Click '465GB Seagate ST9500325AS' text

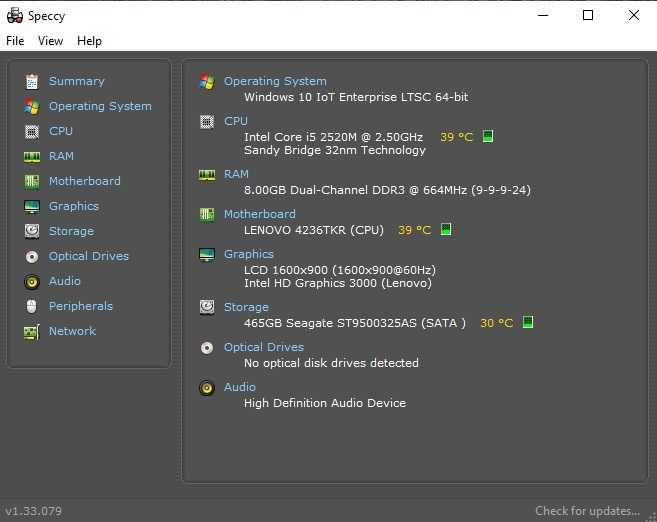click(330, 323)
